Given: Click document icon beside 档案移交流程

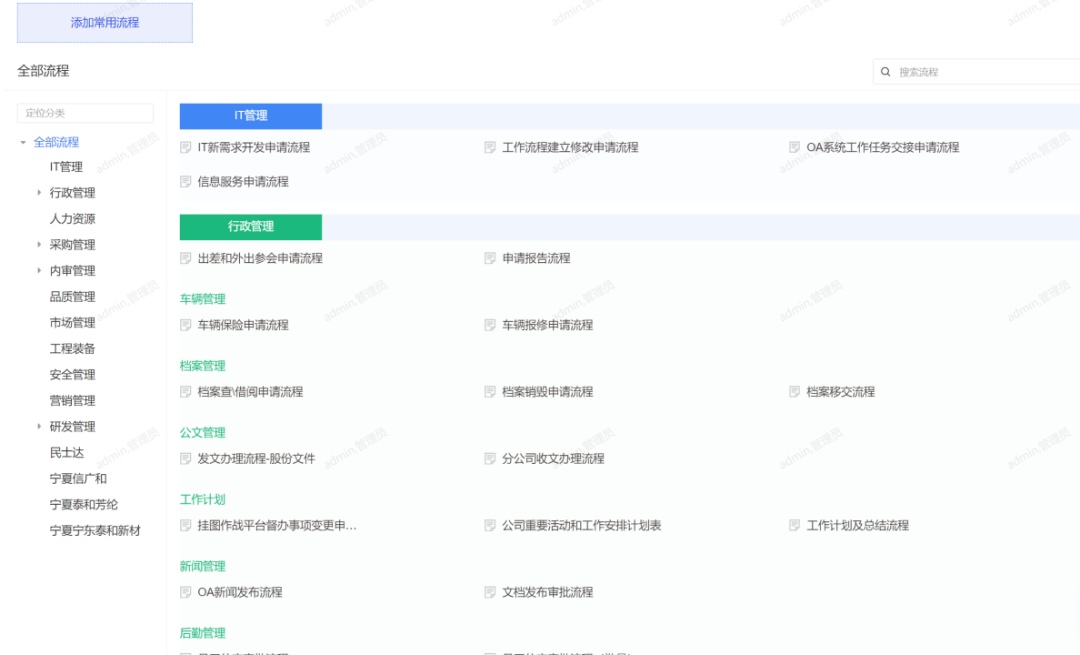Looking at the screenshot, I should click(794, 392).
